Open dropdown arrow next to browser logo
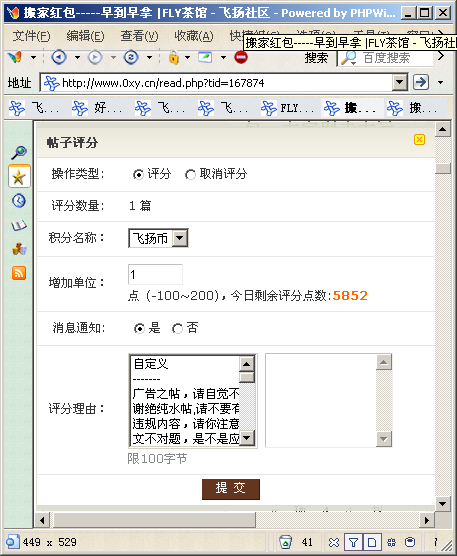 [33, 57]
